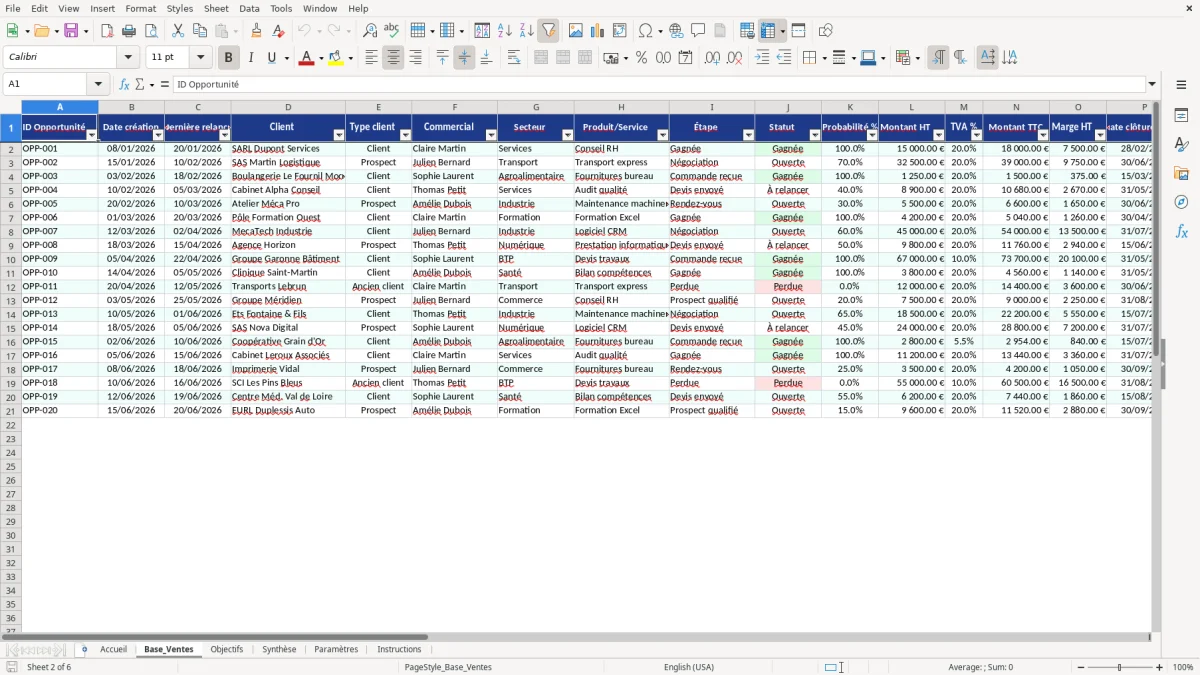The width and height of the screenshot is (1200, 675).
Task: Toggle Center Vertically alignment
Action: 464,58
